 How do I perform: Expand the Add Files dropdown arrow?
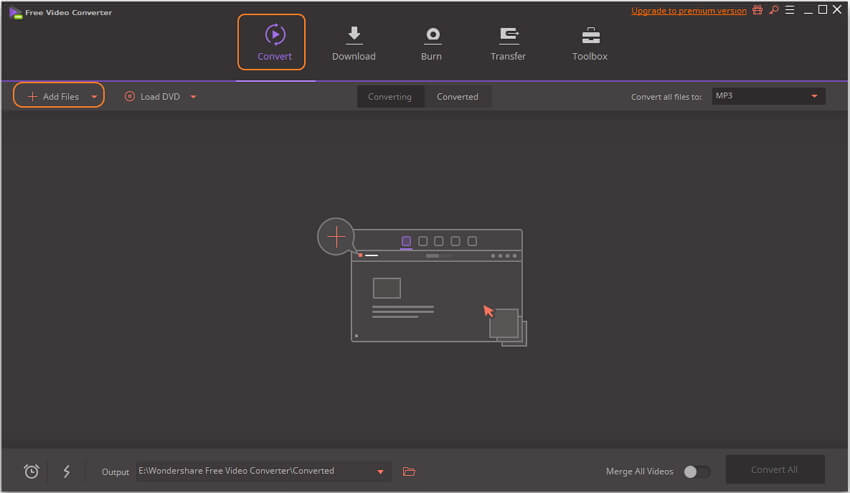(x=94, y=97)
